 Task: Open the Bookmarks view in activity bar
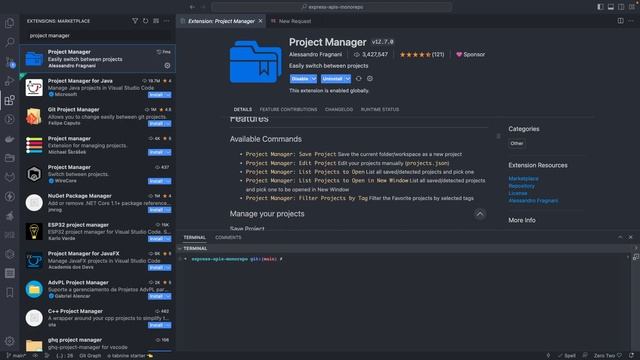click(x=10, y=293)
